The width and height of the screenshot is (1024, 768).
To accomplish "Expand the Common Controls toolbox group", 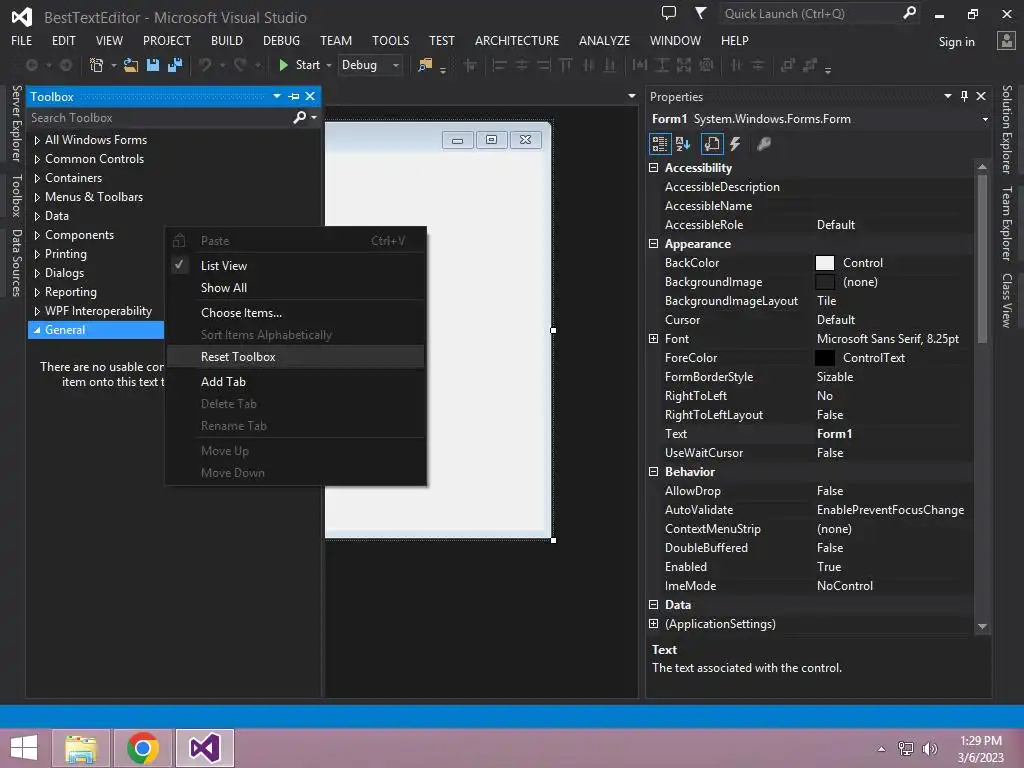I will (x=37, y=159).
